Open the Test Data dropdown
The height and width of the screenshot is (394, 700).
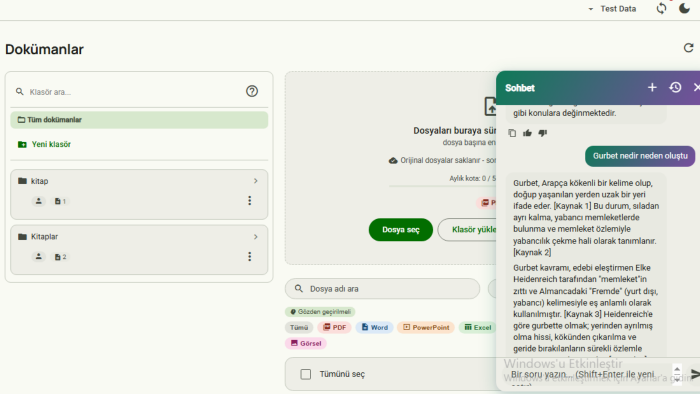(x=612, y=8)
